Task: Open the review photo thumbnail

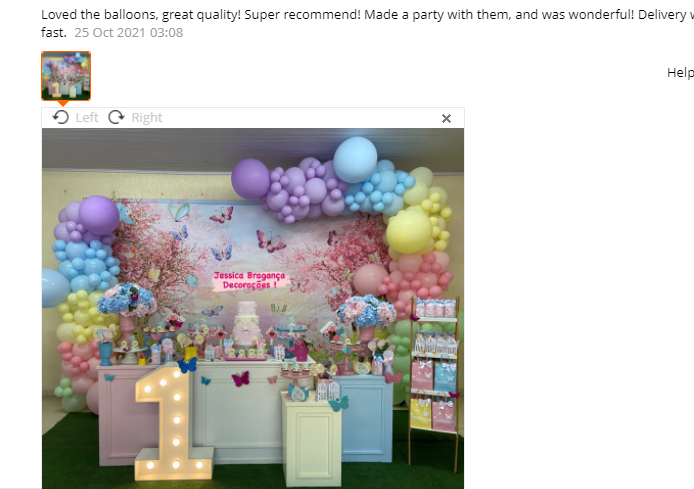Action: [x=66, y=76]
